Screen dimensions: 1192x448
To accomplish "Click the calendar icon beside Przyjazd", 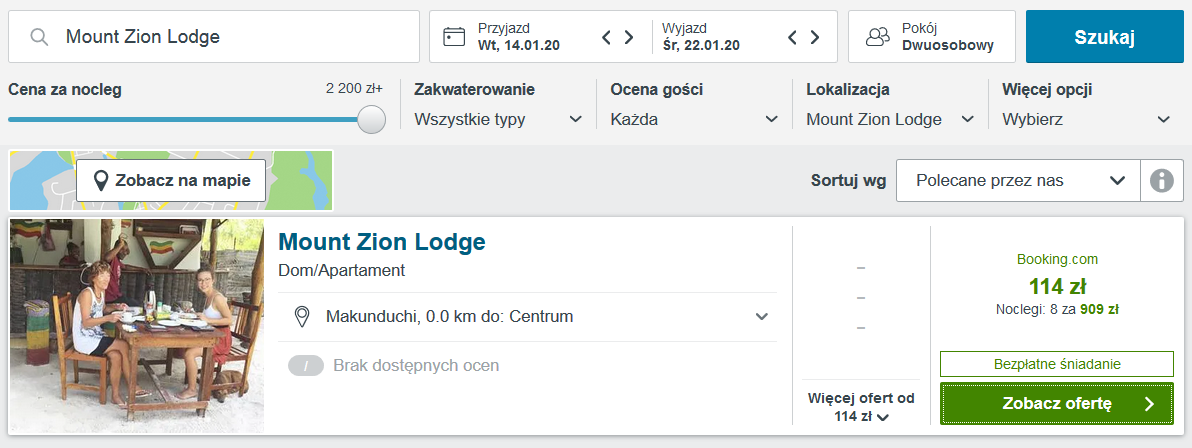I will 454,37.
